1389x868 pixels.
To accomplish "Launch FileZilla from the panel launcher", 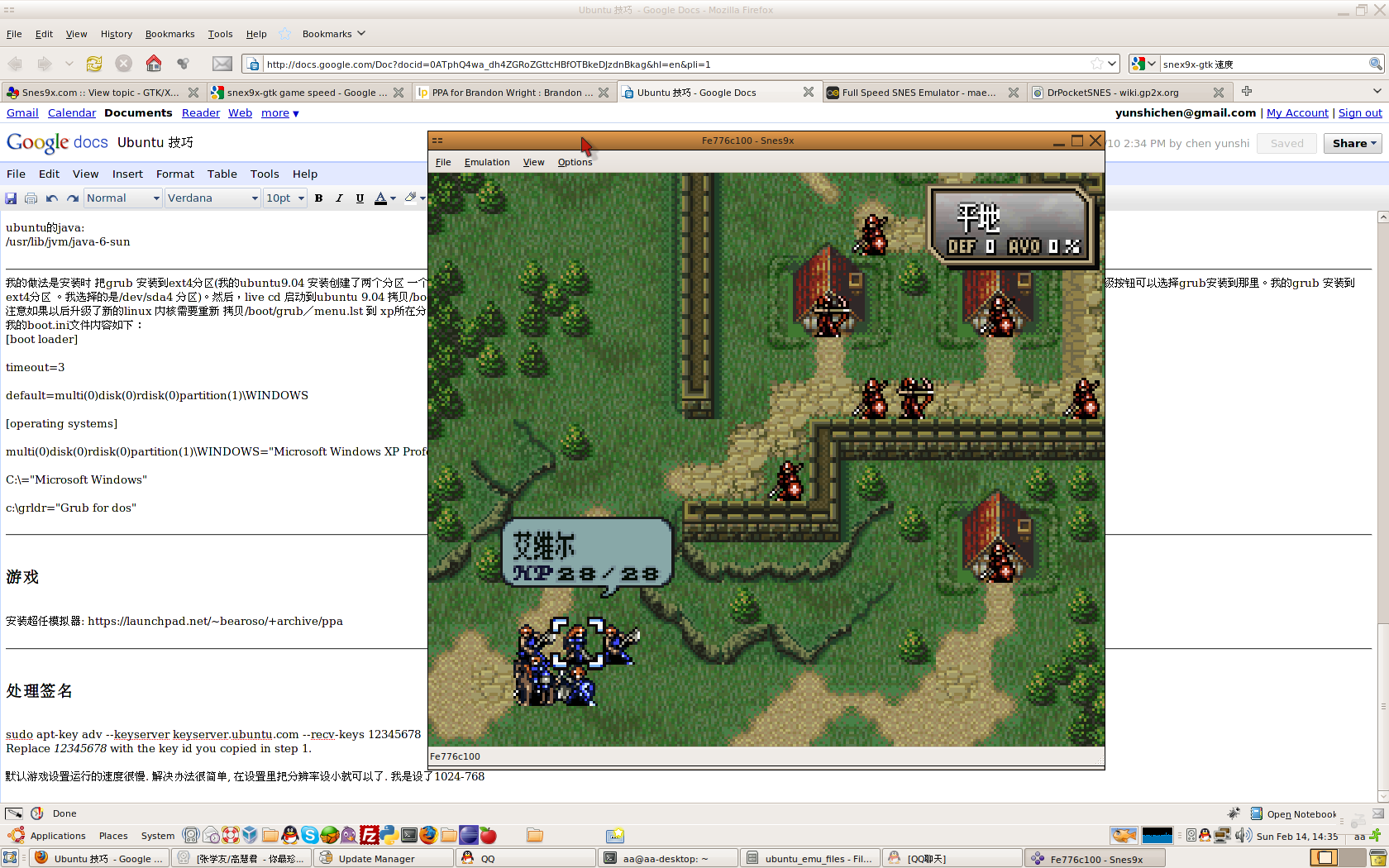I will [x=369, y=835].
